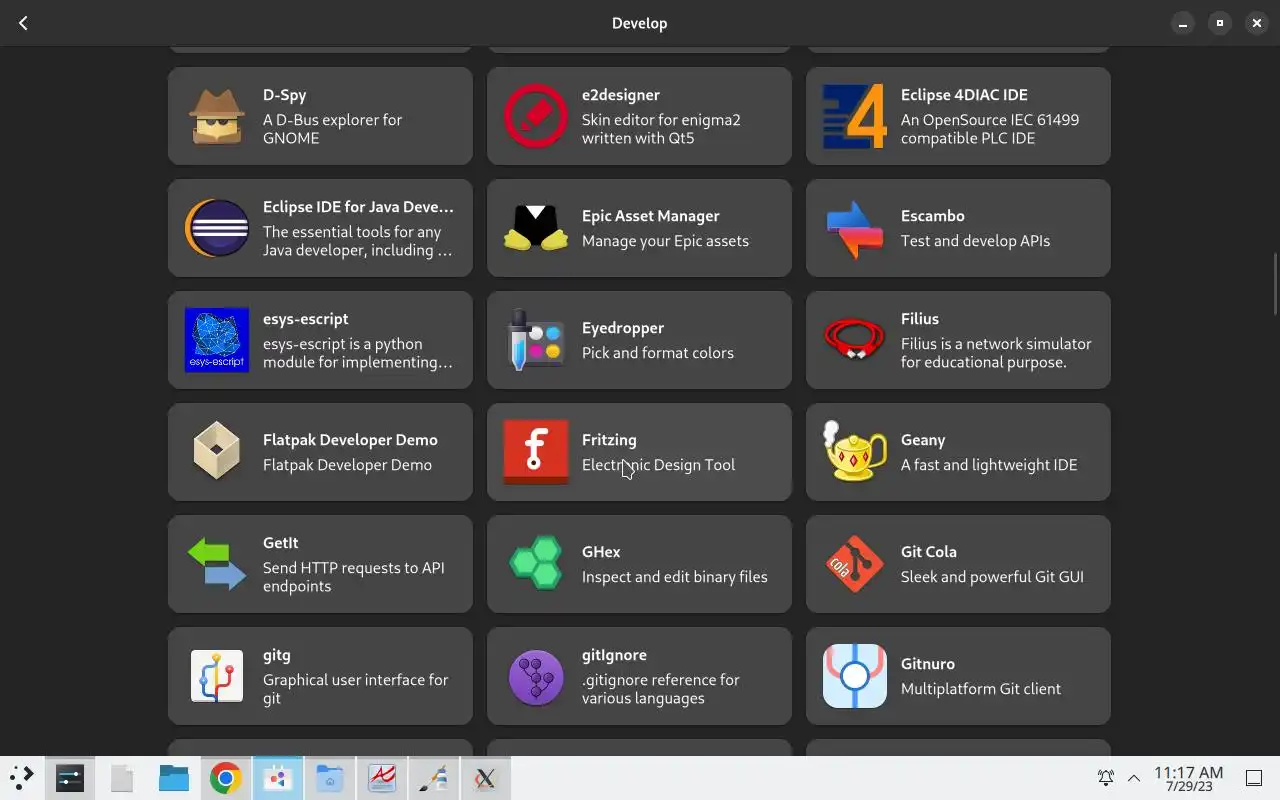Open the red chart app in taskbar

click(381, 778)
